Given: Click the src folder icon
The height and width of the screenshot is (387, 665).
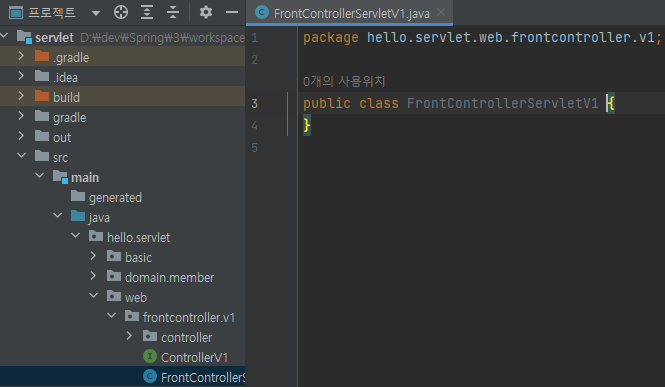Looking at the screenshot, I should 42,156.
